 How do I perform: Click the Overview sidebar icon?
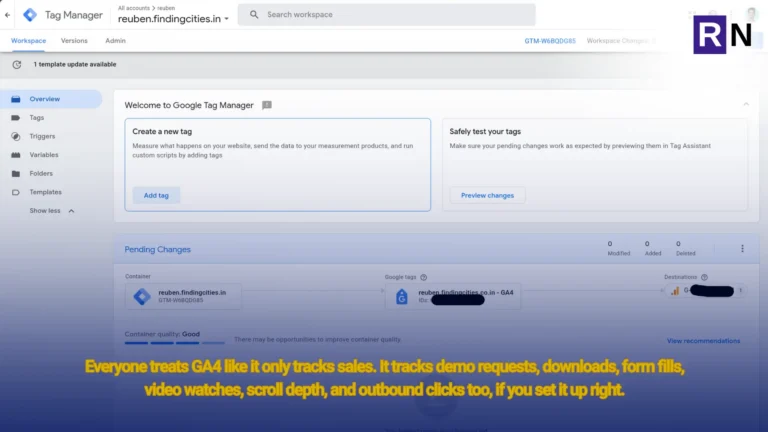coord(16,99)
